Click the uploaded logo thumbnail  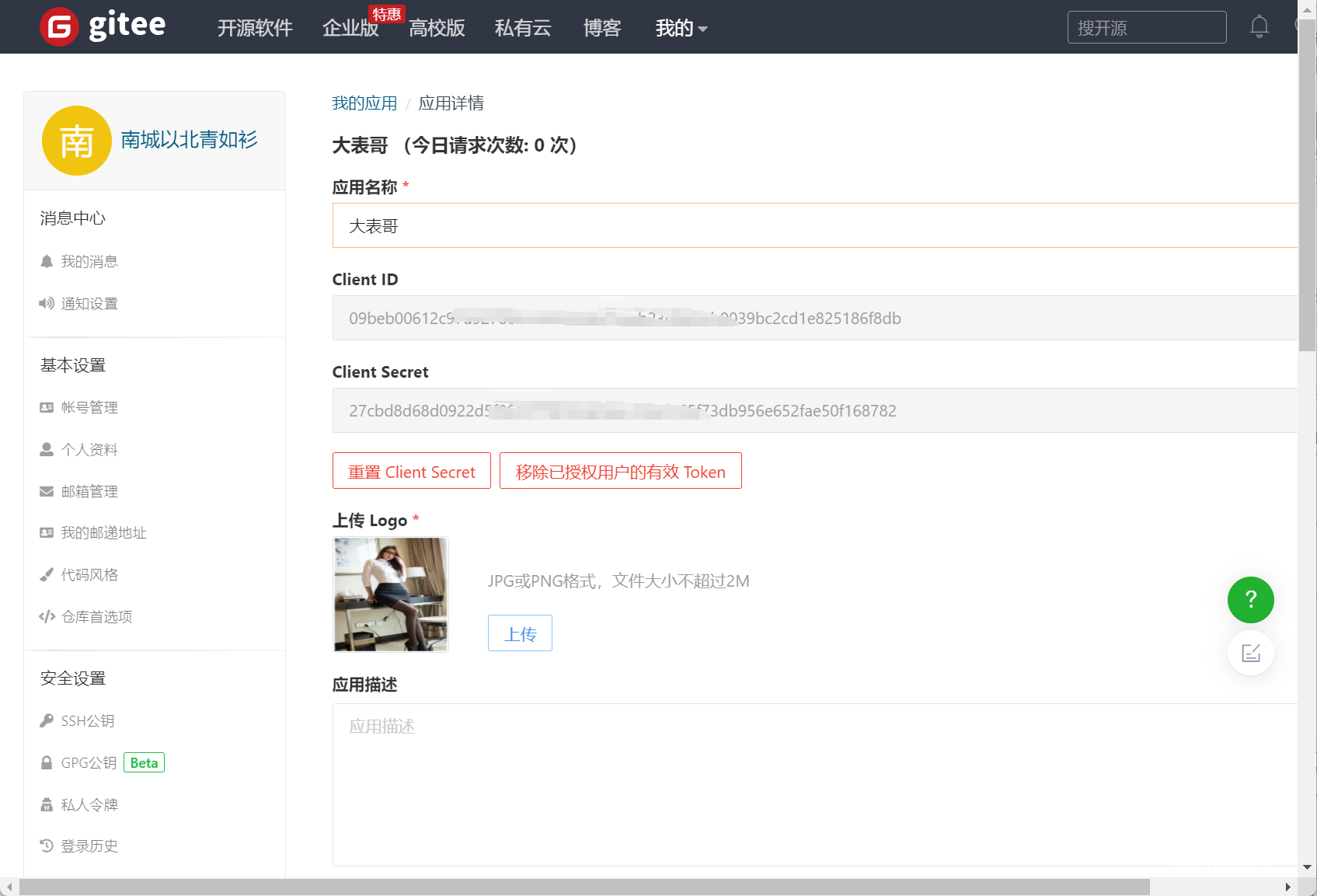(x=391, y=594)
